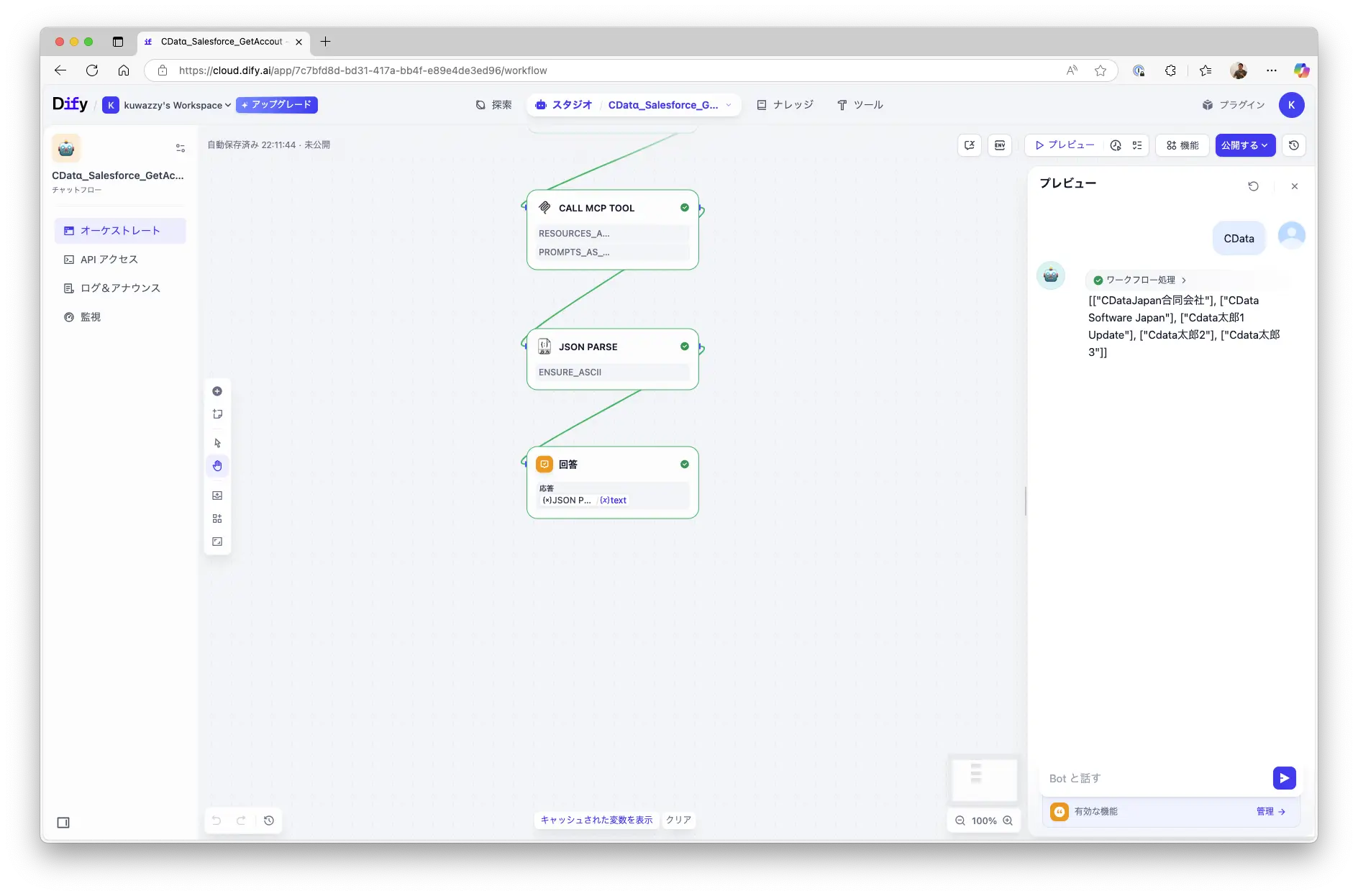1358x896 pixels.
Task: Restart the preview conversation
Action: pos(1253,186)
